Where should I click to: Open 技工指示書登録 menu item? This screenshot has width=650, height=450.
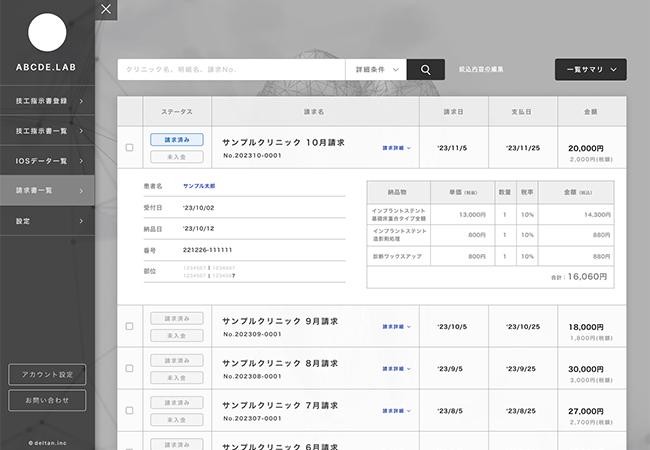click(x=47, y=101)
